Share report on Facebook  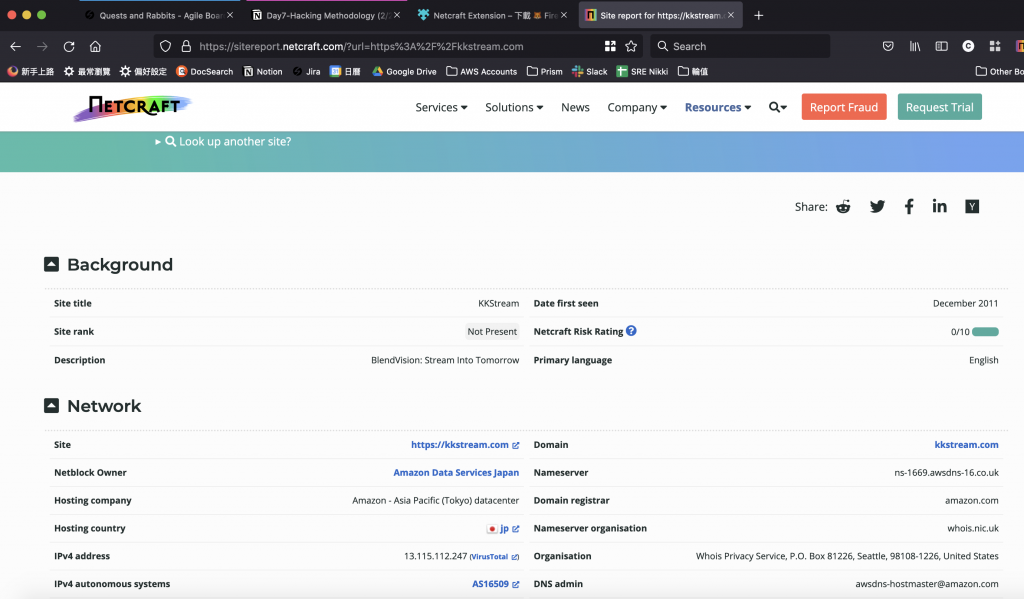click(x=909, y=206)
